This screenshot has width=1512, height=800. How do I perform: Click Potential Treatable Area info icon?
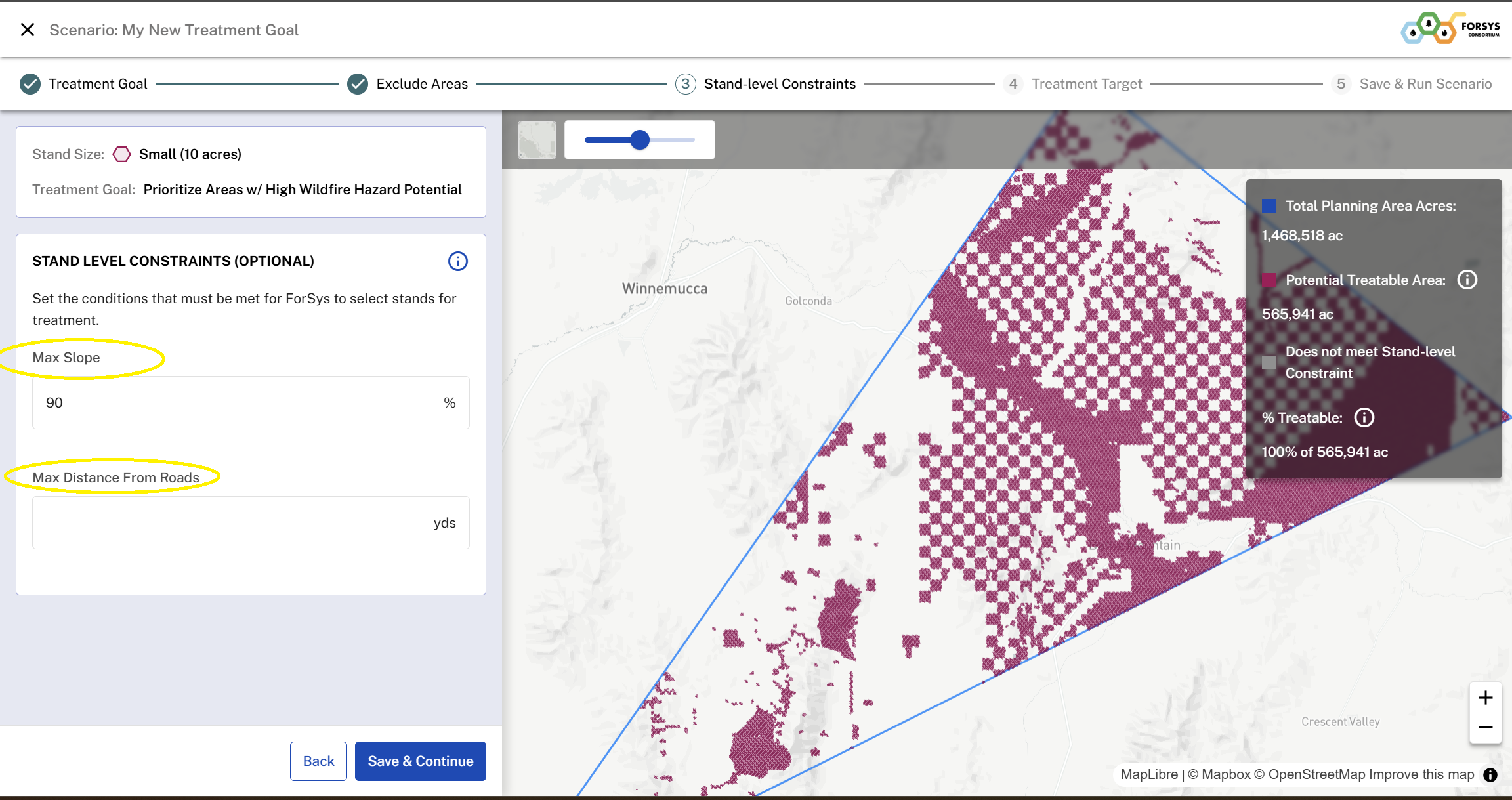[x=1467, y=280]
